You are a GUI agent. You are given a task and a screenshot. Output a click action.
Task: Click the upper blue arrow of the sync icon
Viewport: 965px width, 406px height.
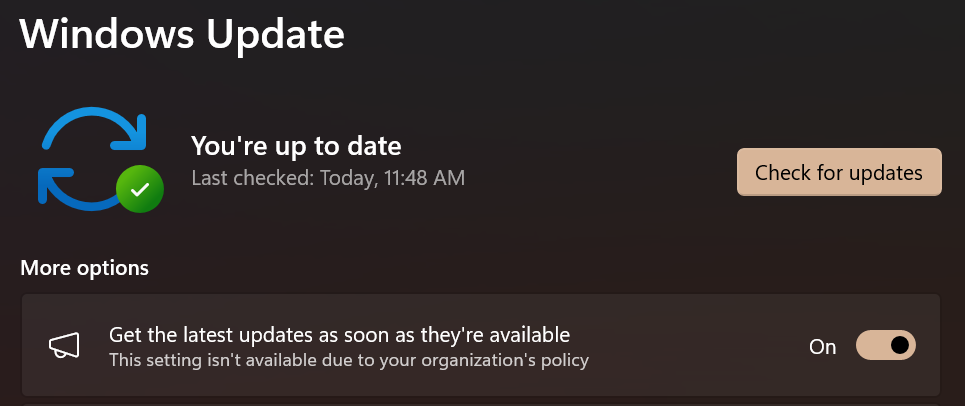pyautogui.click(x=100, y=124)
